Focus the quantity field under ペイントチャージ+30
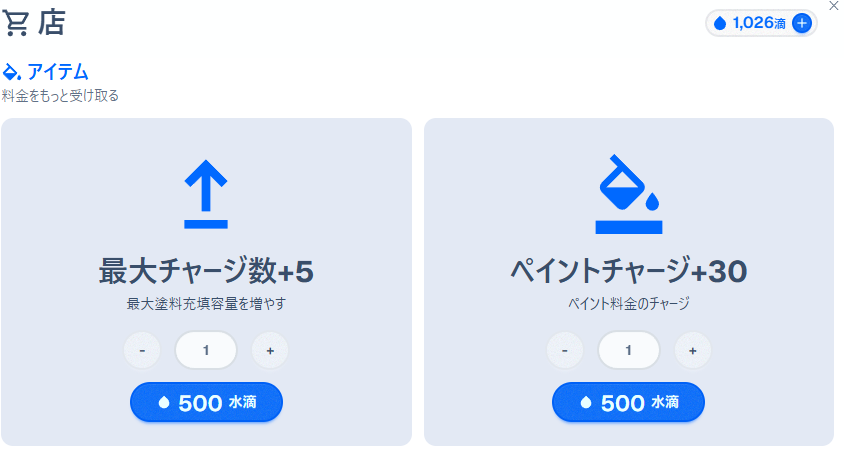This screenshot has width=844, height=451. [x=629, y=350]
